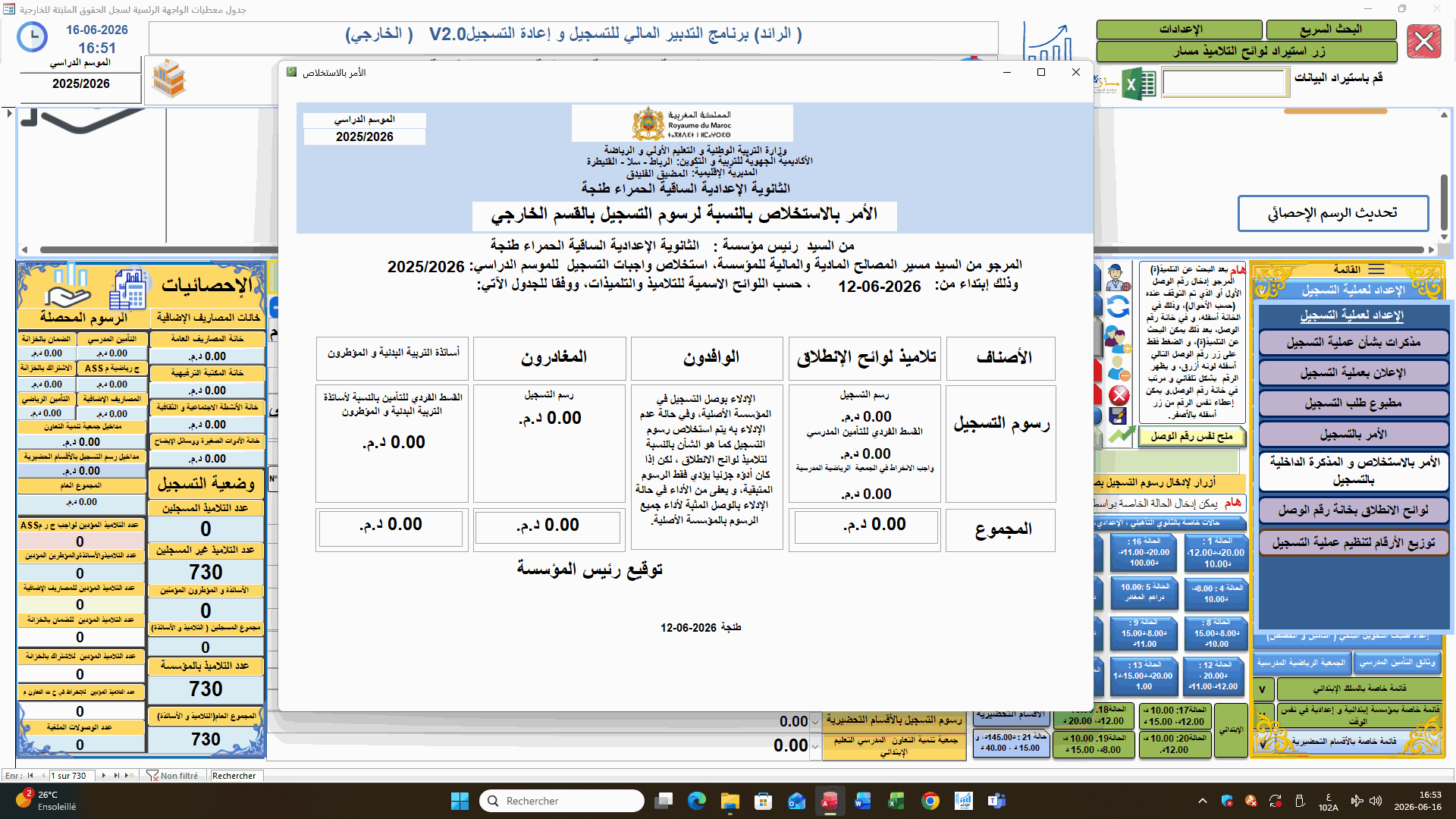The image size is (1456, 819).
Task: Click the Windows taskbar Rechercher search box
Action: 562,801
